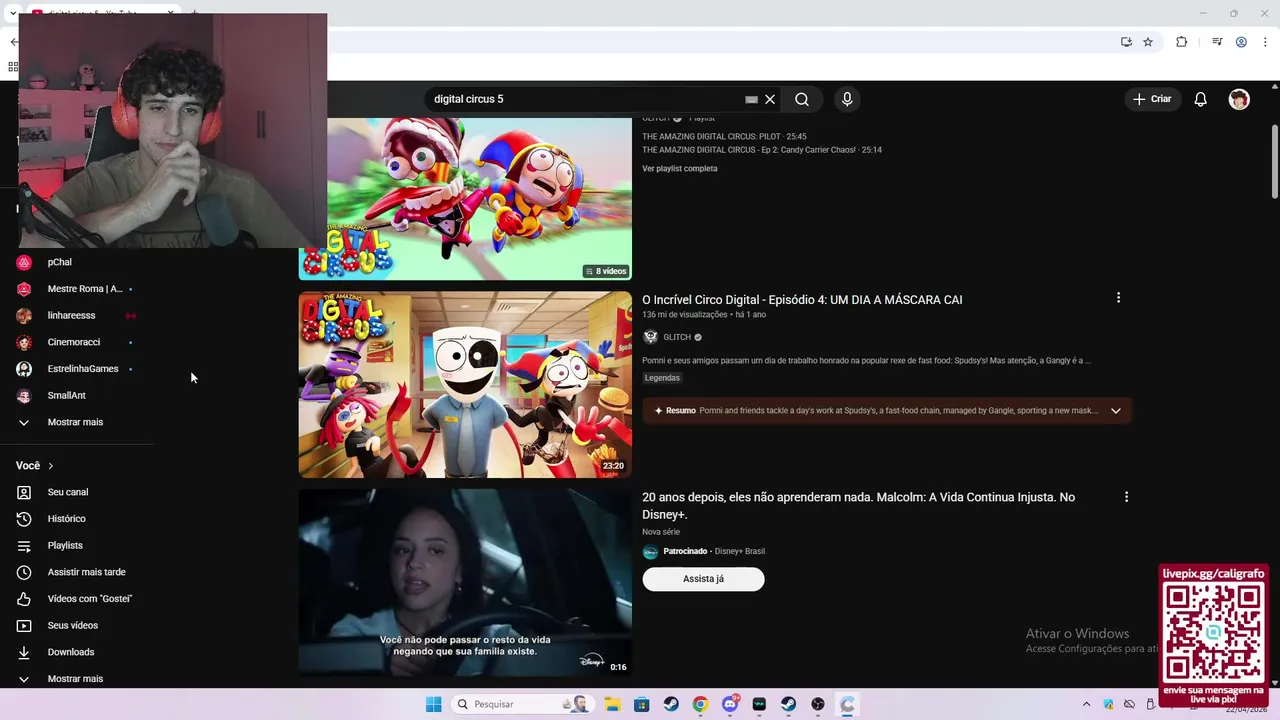This screenshot has height=720, width=1280.
Task: Open Microsoft Store from the taskbar
Action: pos(641,704)
